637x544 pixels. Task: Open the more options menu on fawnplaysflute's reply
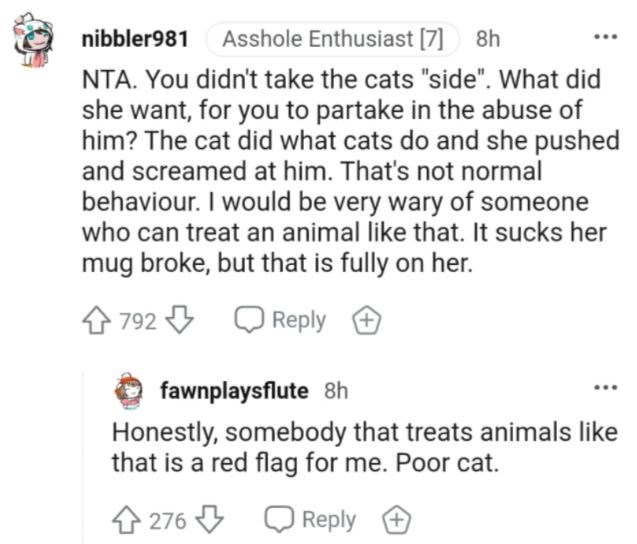coord(606,388)
